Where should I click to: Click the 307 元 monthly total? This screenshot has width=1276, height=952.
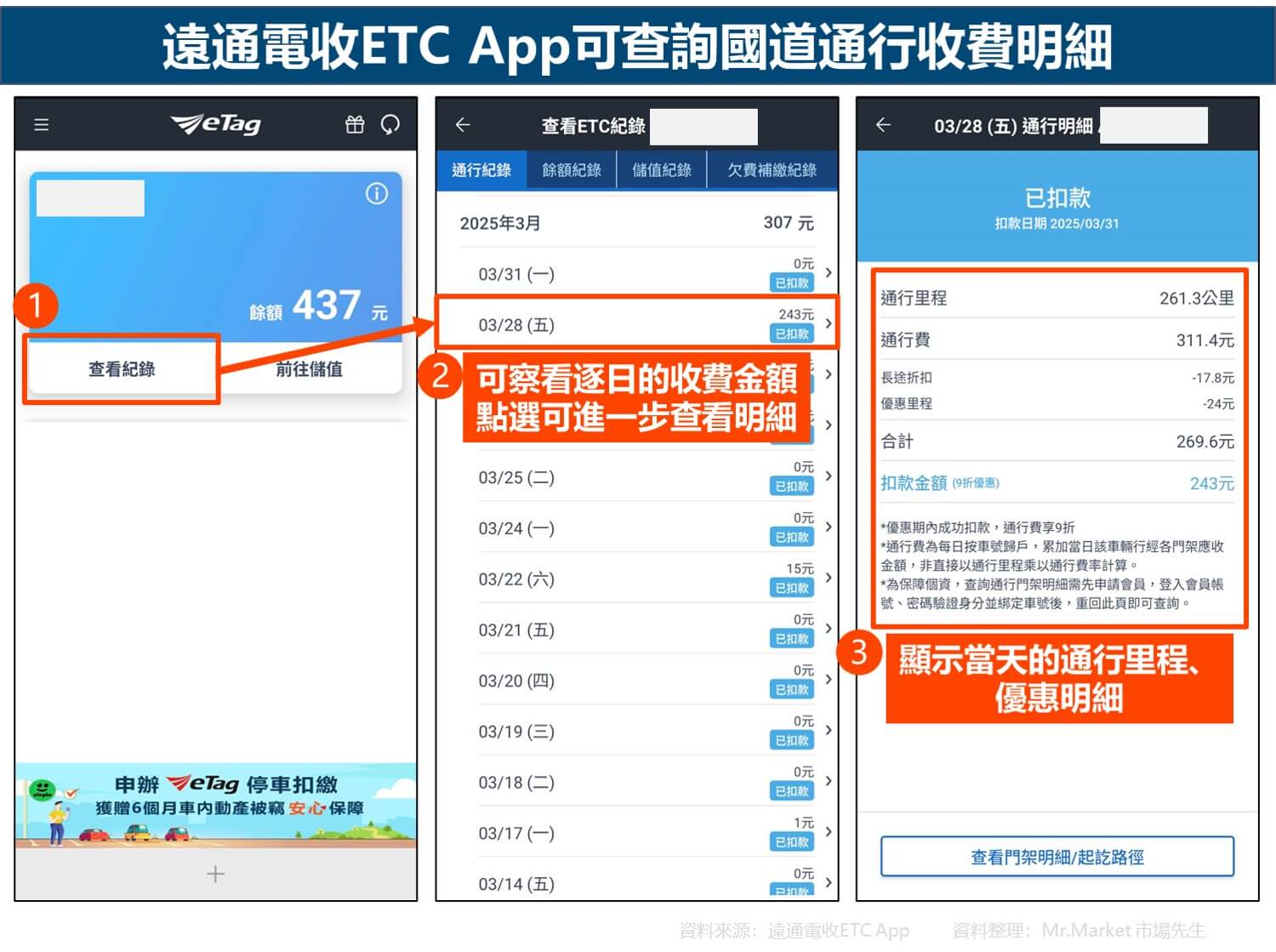coord(789,223)
